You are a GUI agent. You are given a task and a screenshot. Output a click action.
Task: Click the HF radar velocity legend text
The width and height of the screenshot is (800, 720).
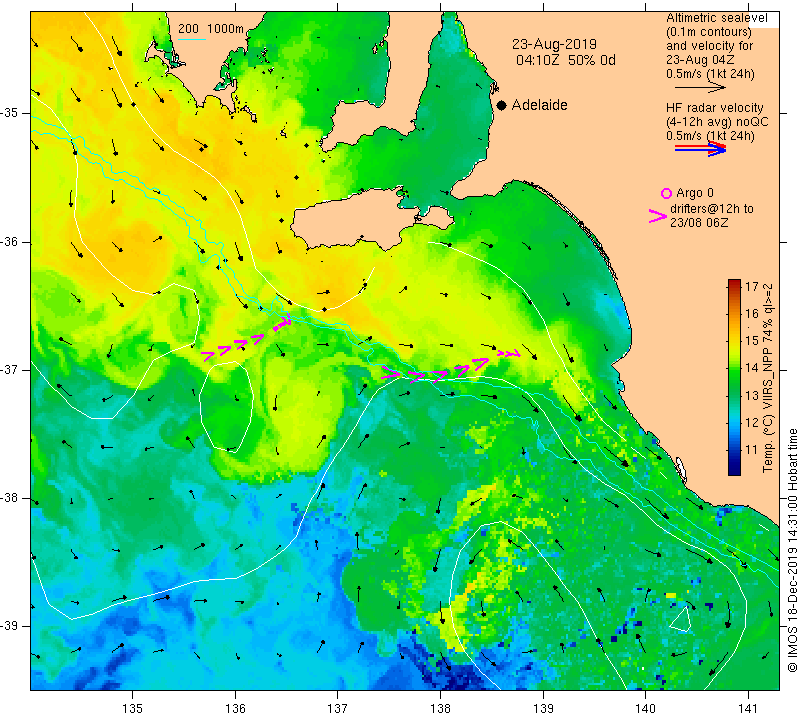coord(714,108)
